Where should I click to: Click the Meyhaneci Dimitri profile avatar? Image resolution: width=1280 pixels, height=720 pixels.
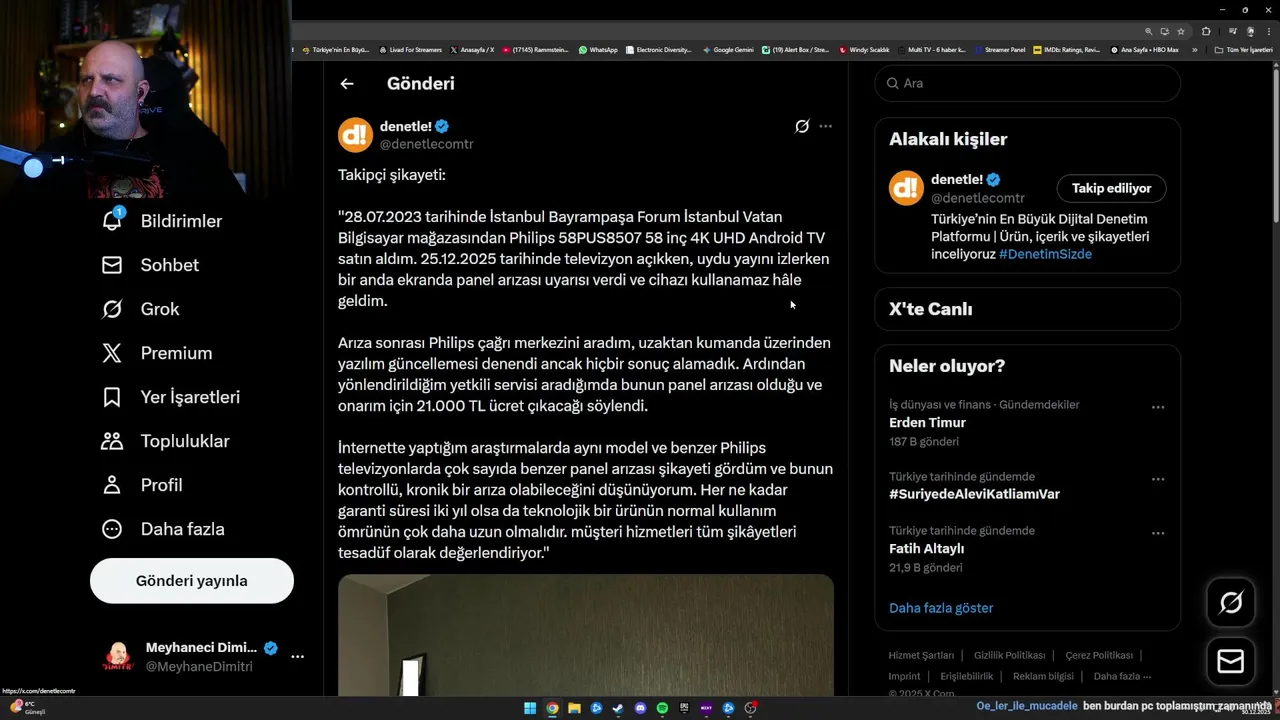(x=118, y=657)
